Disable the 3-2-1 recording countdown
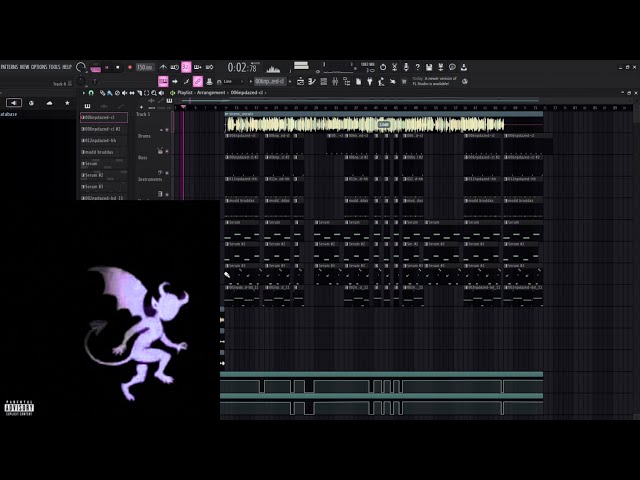The image size is (640, 480). [186, 67]
